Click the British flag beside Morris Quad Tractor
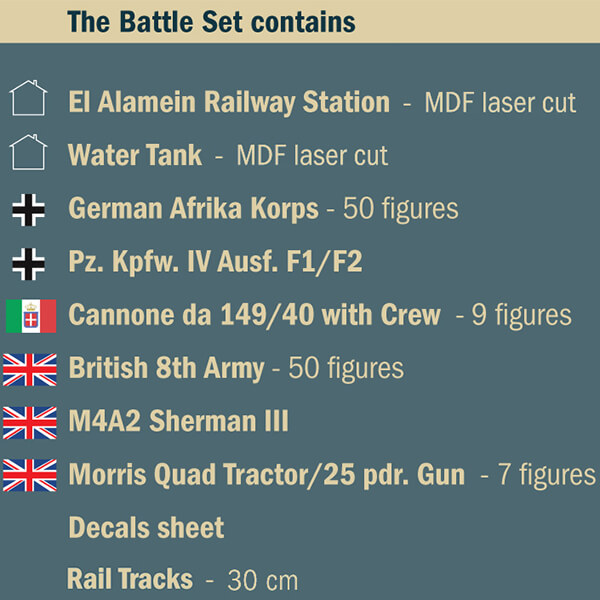Image resolution: width=600 pixels, height=600 pixels. (x=30, y=475)
